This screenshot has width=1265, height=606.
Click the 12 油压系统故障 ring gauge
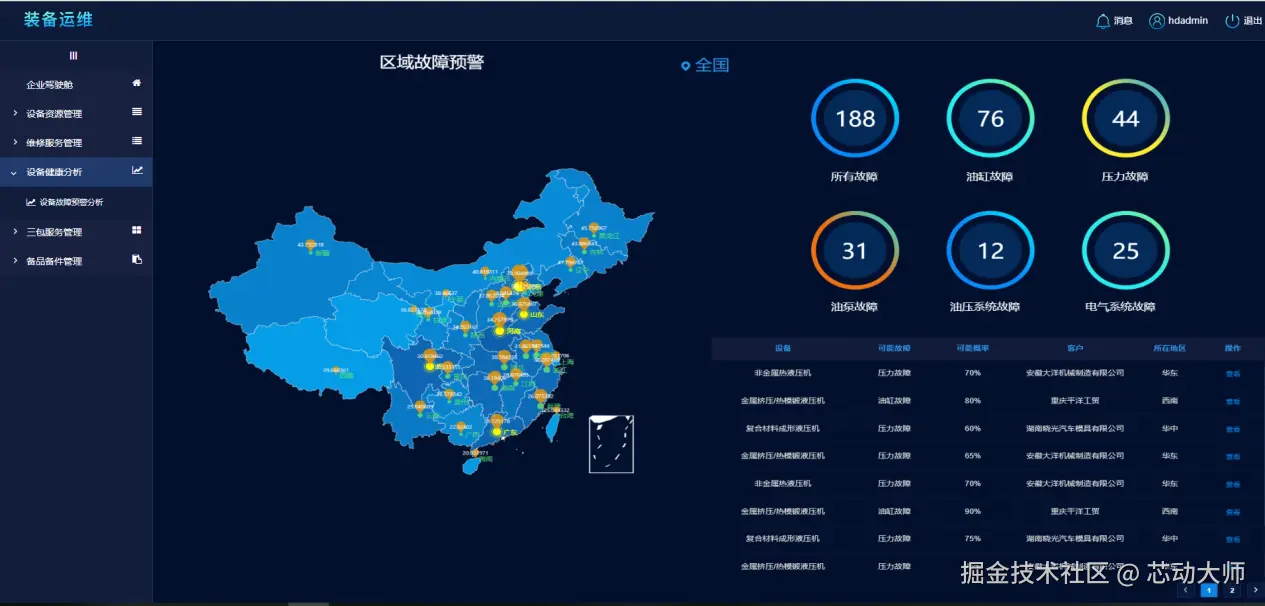click(x=990, y=250)
